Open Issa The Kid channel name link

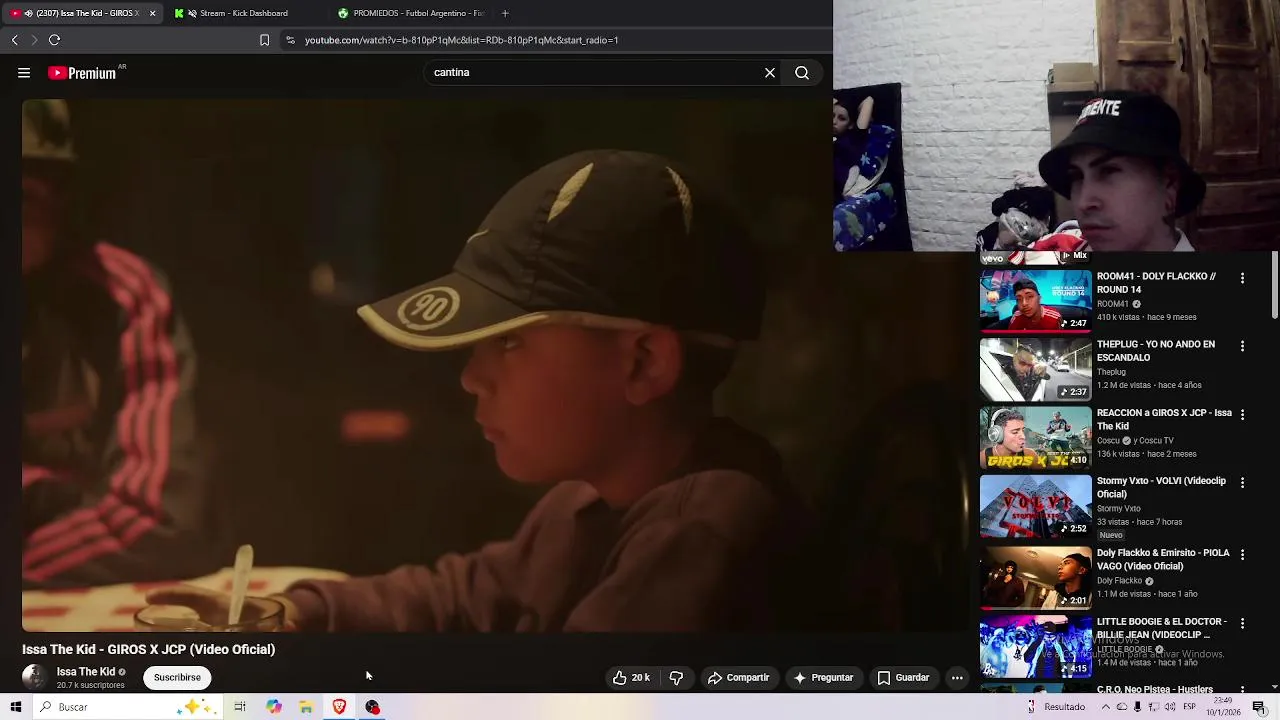click(86, 672)
